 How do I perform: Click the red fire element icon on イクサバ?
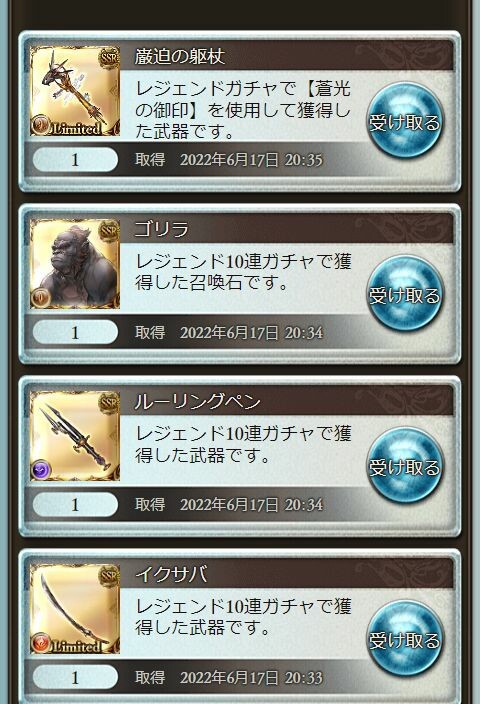tap(41, 642)
